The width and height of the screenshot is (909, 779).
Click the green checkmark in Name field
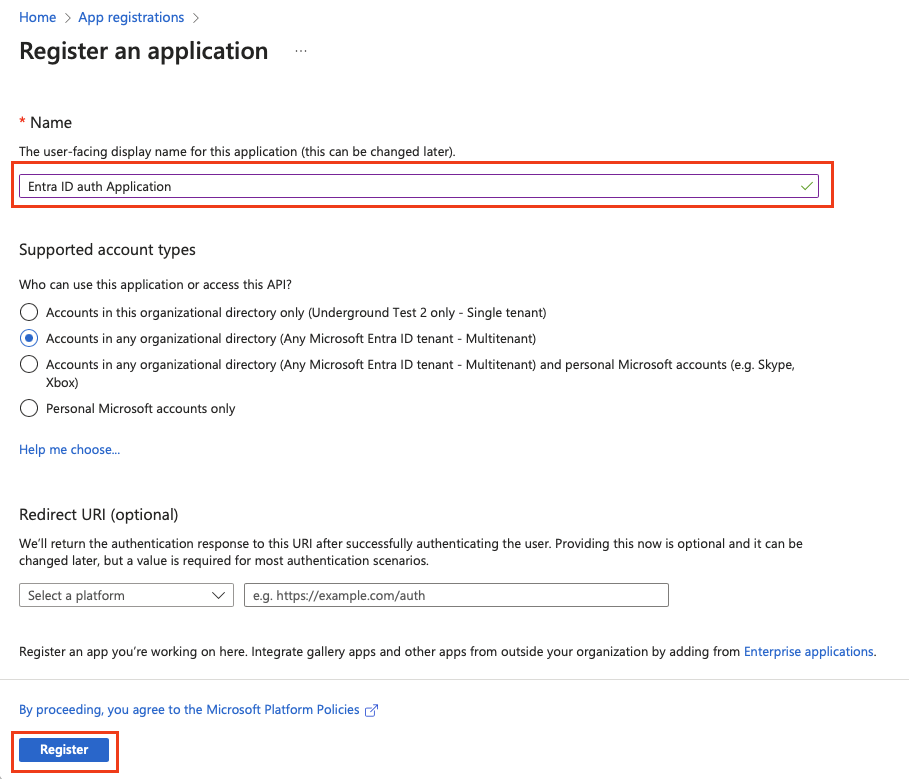807,186
